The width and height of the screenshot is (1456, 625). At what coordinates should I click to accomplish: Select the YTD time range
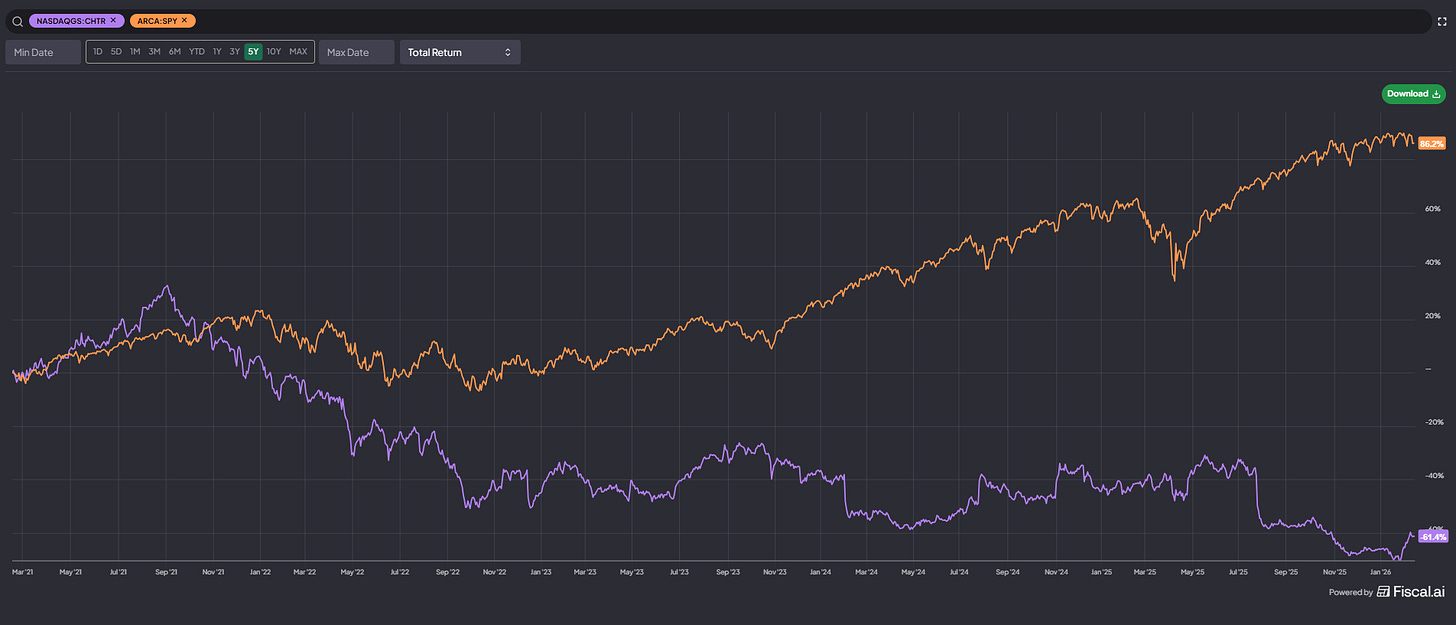pyautogui.click(x=197, y=52)
